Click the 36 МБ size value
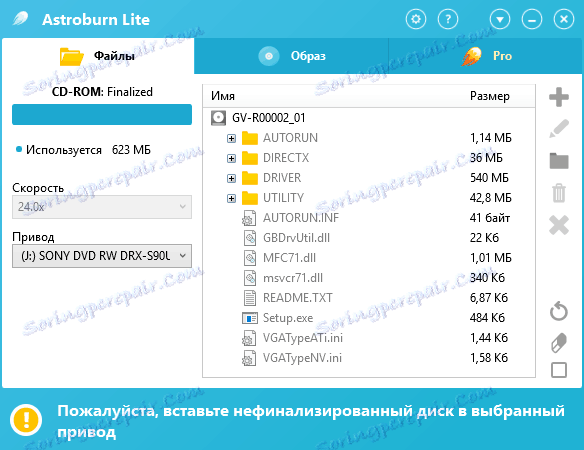Viewport: 584px width, 450px height. point(486,158)
